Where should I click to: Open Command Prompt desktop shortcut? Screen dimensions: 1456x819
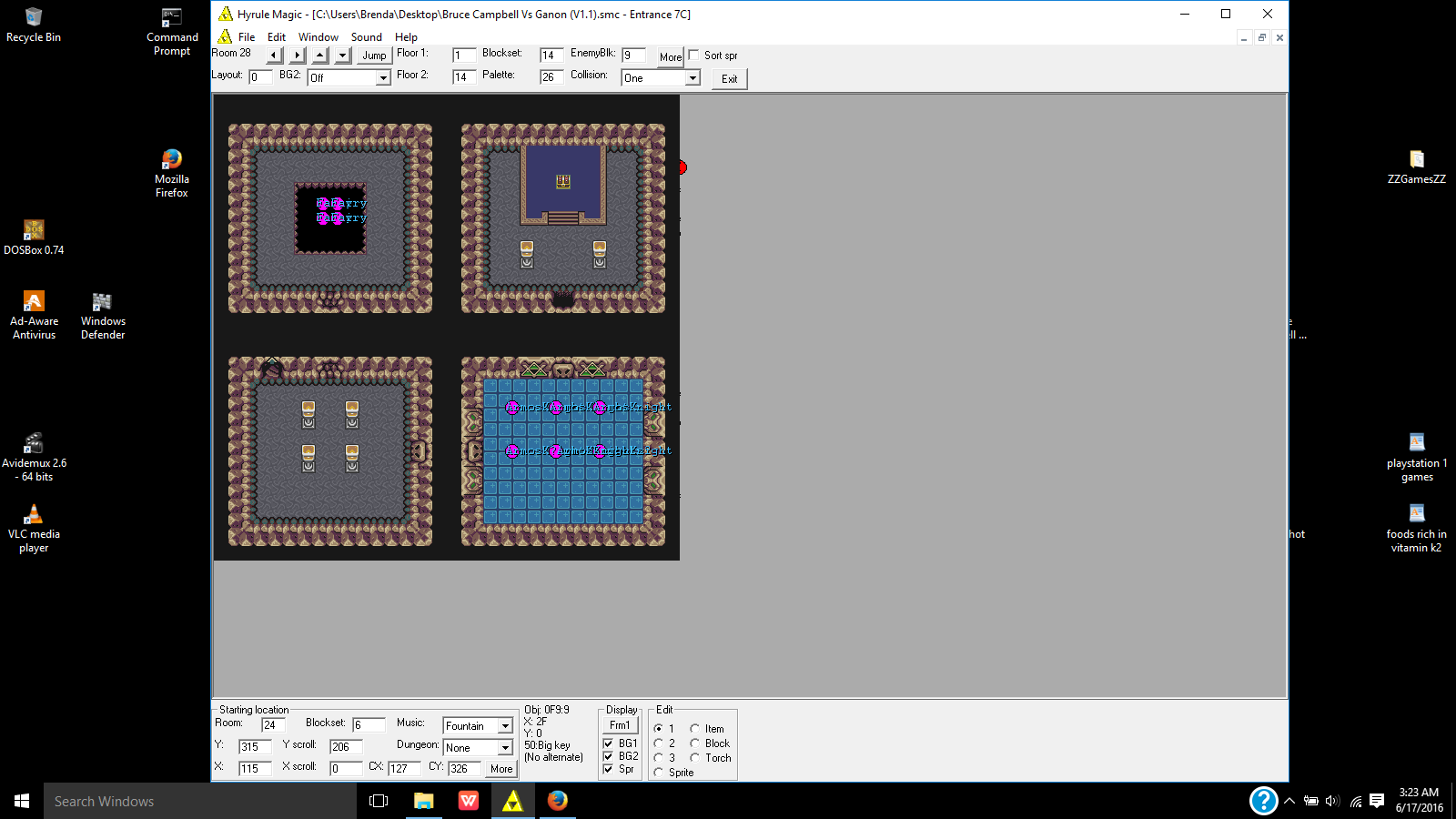(172, 31)
